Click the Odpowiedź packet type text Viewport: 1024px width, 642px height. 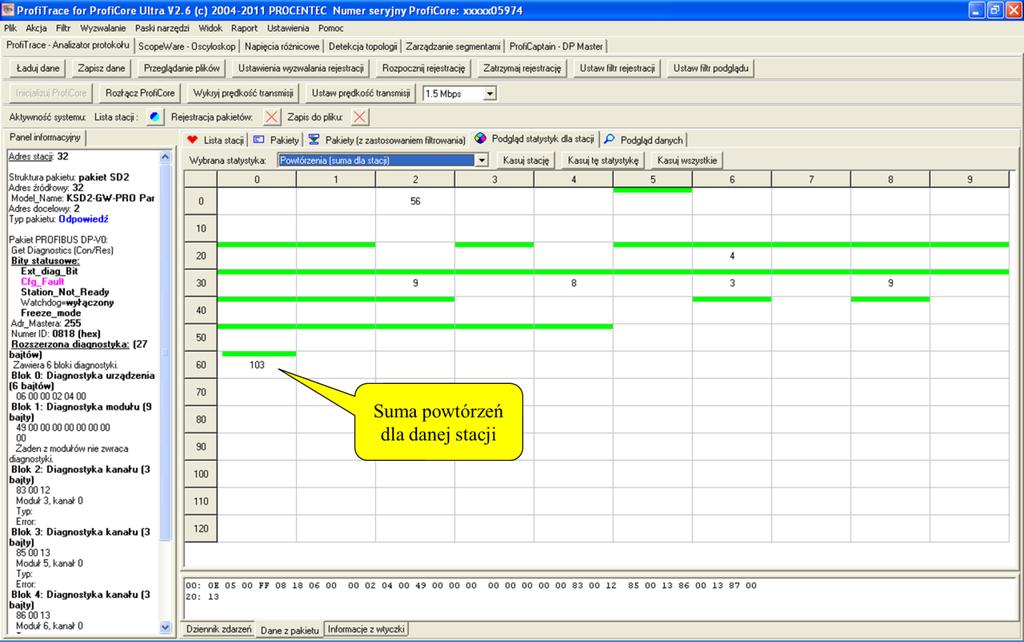pos(84,219)
